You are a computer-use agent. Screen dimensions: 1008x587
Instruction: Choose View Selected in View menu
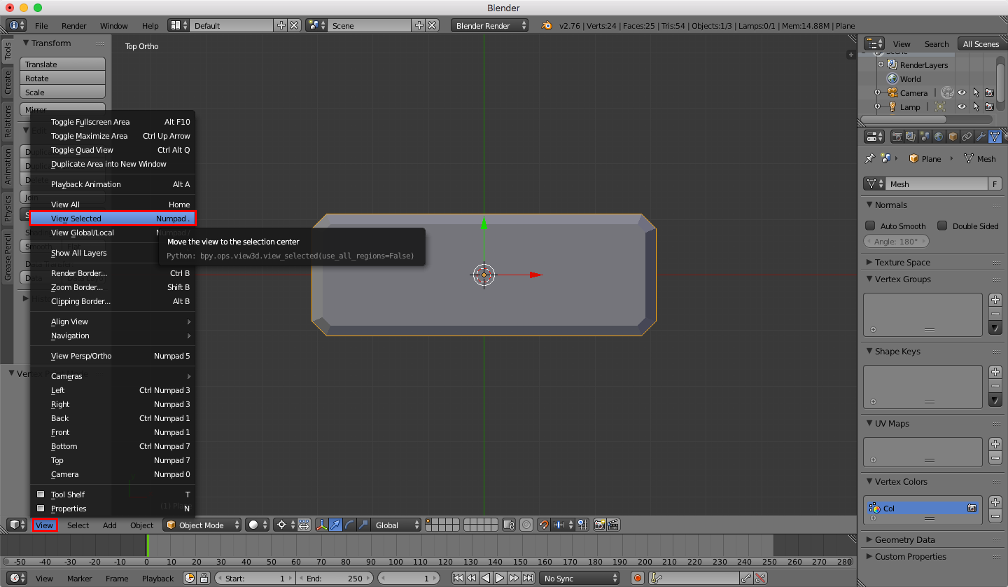tap(112, 219)
